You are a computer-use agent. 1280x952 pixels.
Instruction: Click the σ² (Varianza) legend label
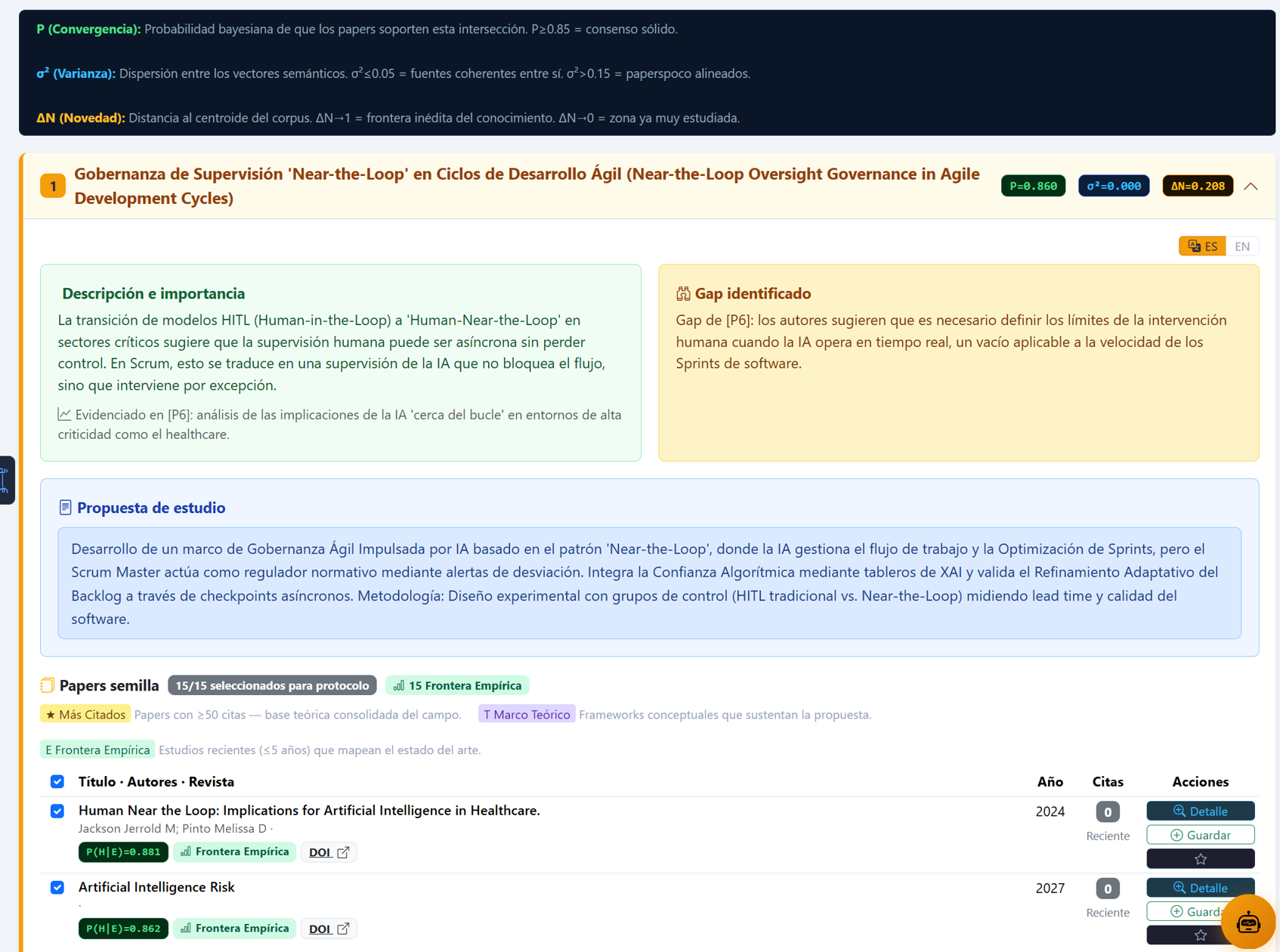coord(76,73)
